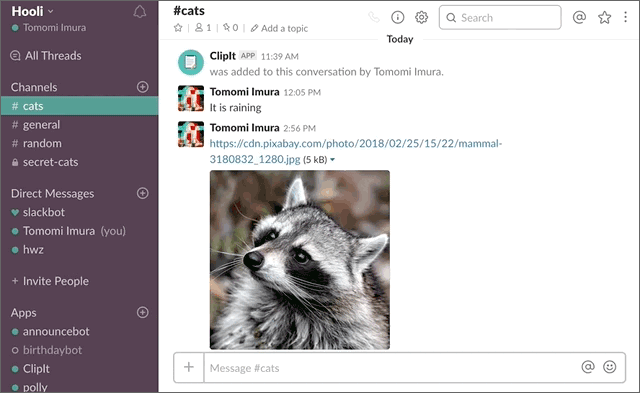
Task: Click the 2:56 PM timestamp
Action: (300, 129)
